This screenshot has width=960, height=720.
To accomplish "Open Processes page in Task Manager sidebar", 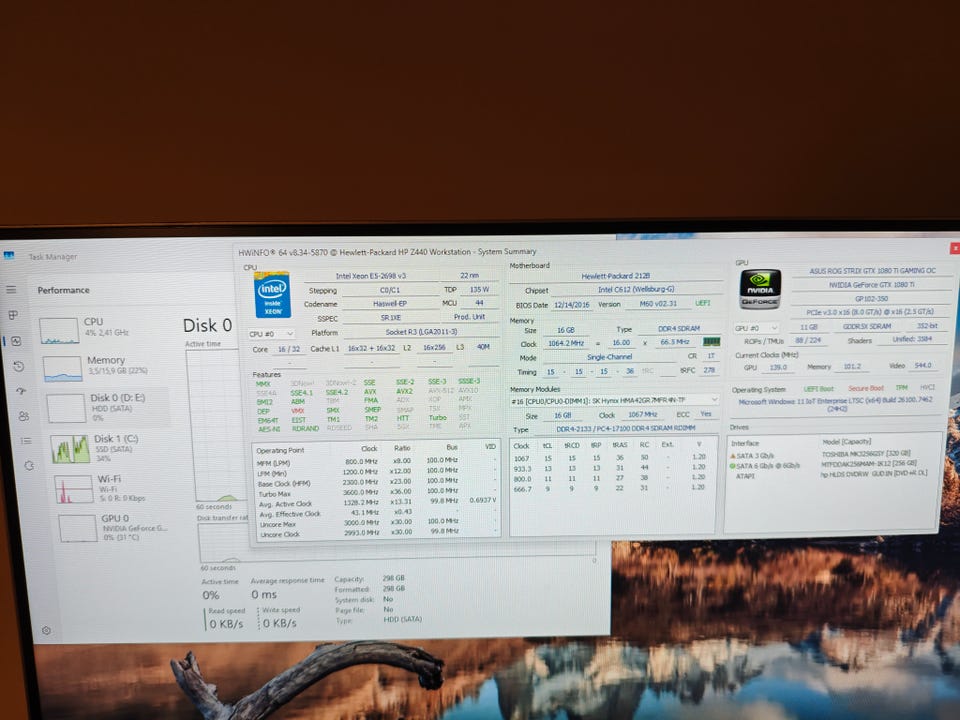I will 13,315.
